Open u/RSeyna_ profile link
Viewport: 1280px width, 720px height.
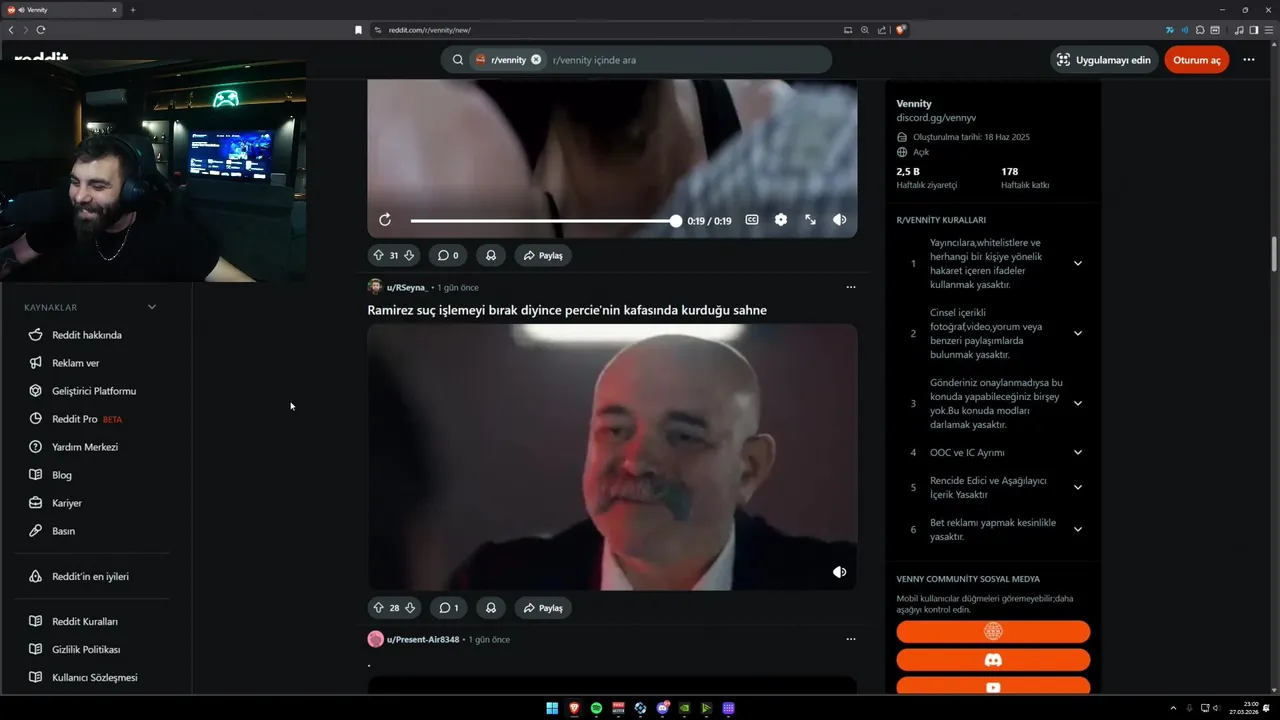(407, 287)
